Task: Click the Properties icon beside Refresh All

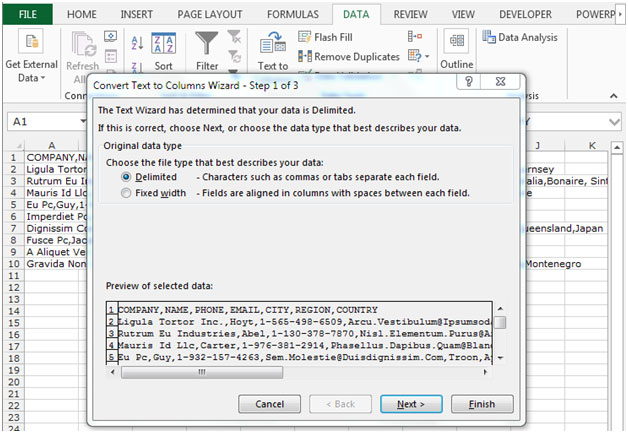Action: pos(111,56)
